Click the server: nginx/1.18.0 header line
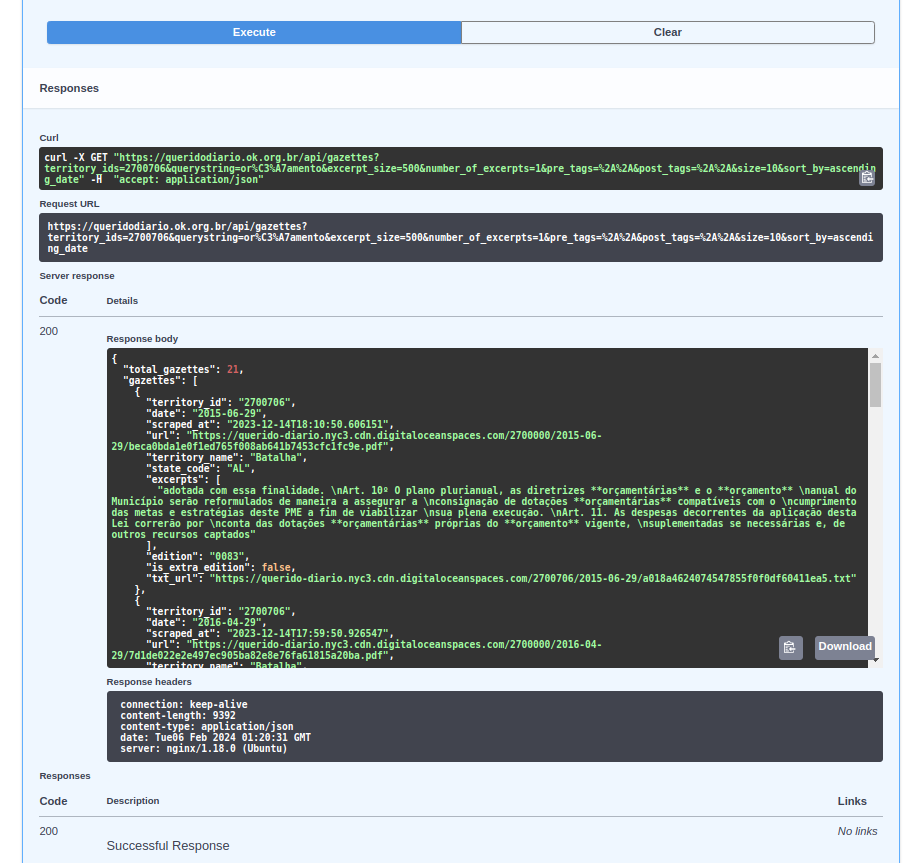This screenshot has width=922, height=863. 203,748
